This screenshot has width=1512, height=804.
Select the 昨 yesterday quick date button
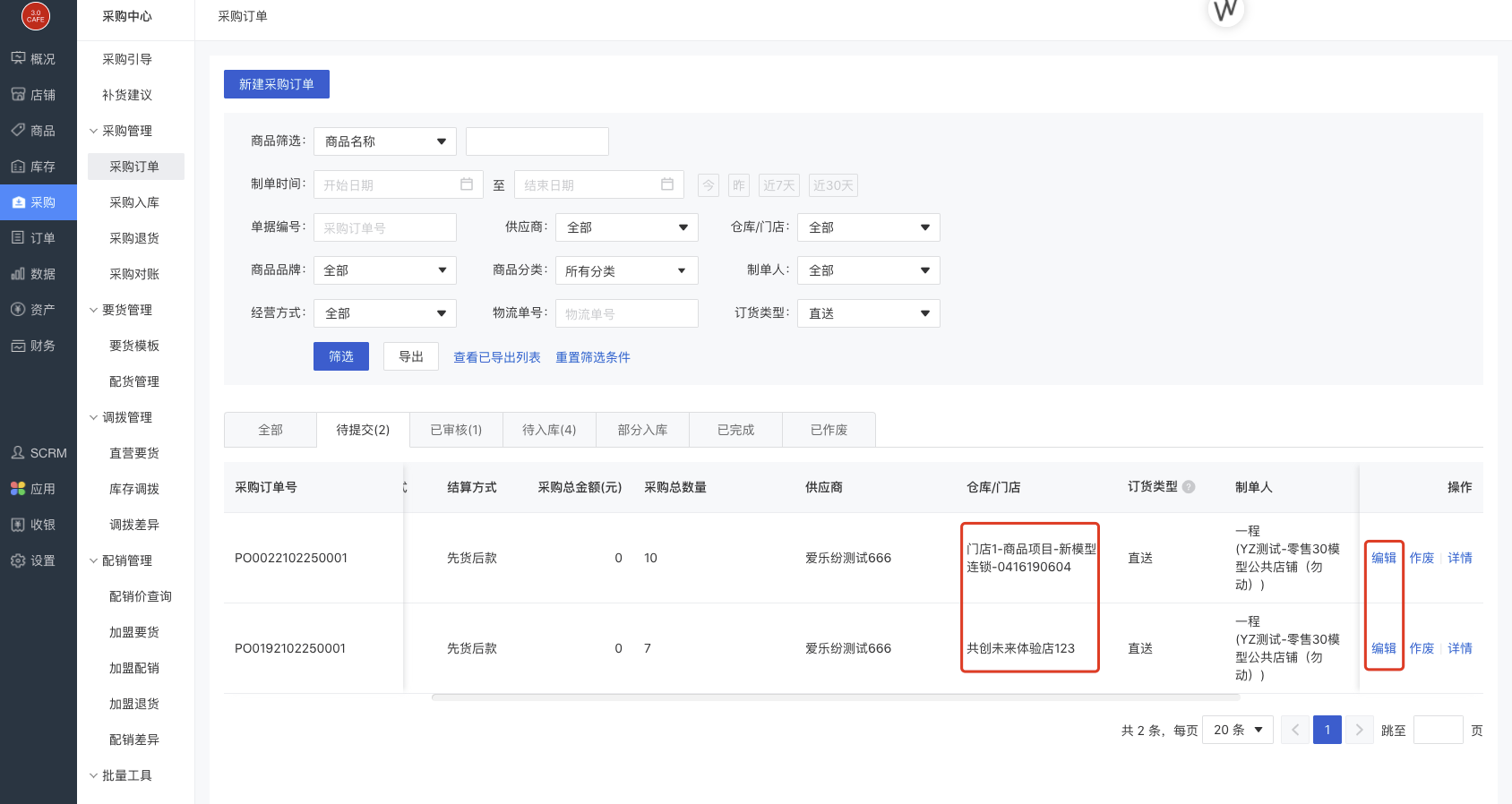(x=739, y=185)
